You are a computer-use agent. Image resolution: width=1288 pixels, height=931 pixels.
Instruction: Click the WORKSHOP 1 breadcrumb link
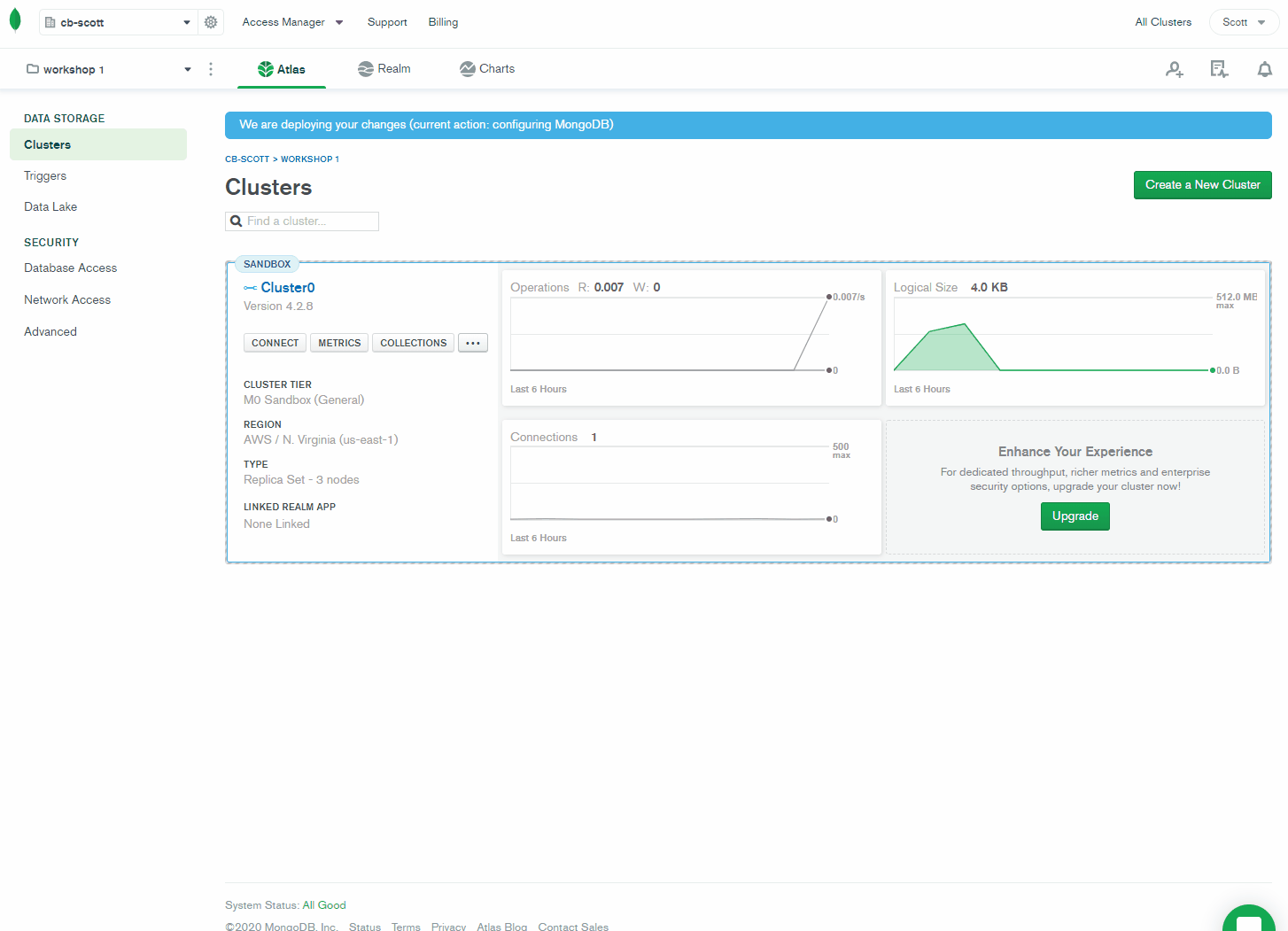[310, 159]
